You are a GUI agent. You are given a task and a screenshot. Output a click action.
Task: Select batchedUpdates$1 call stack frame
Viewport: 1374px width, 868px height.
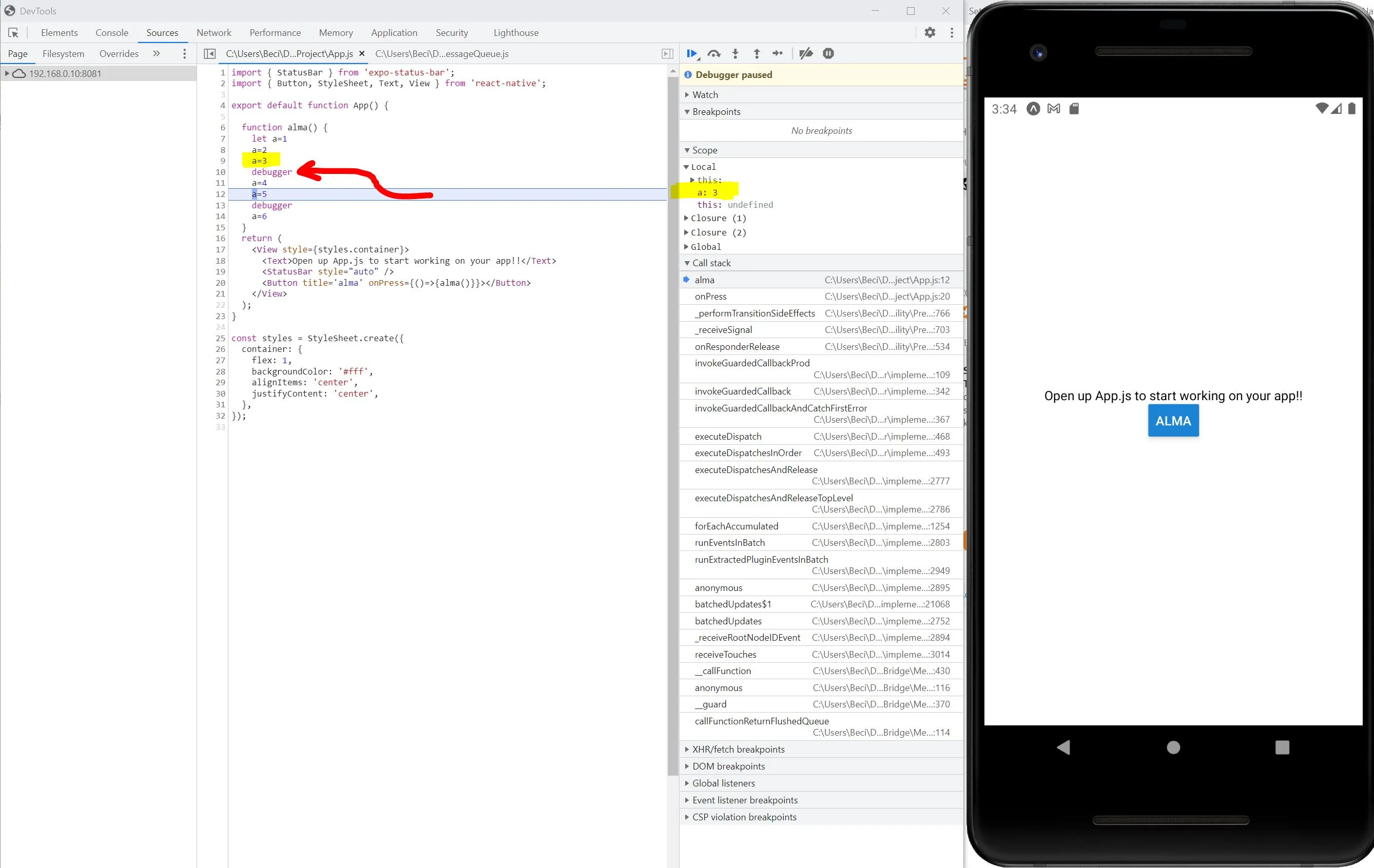821,604
